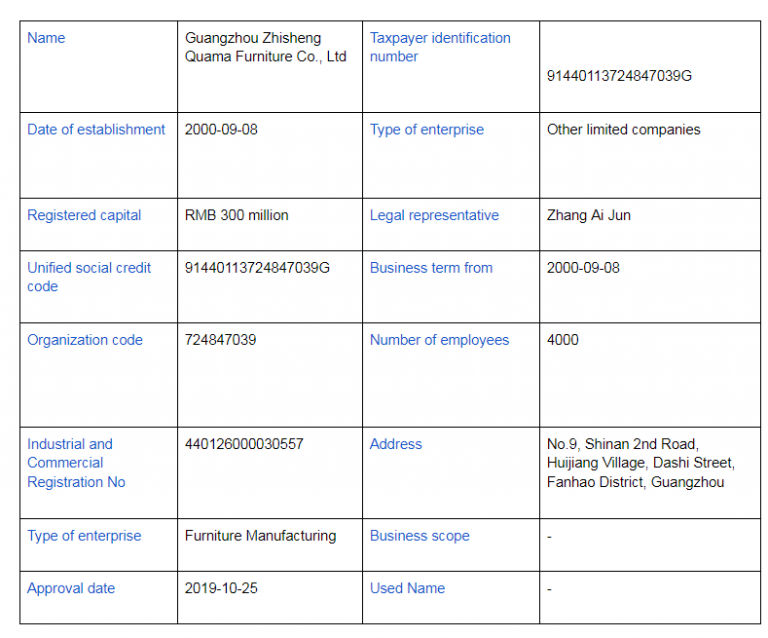Select the establishment date 2000-09-08 value
768x638 pixels.
coord(221,129)
